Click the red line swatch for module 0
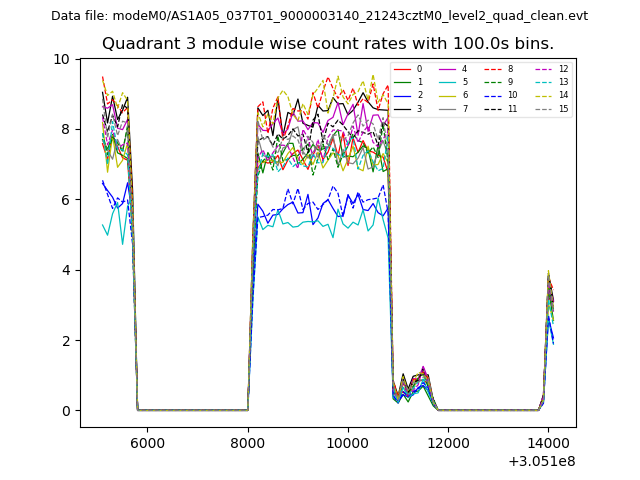This screenshot has height=480, width=640. point(401,69)
